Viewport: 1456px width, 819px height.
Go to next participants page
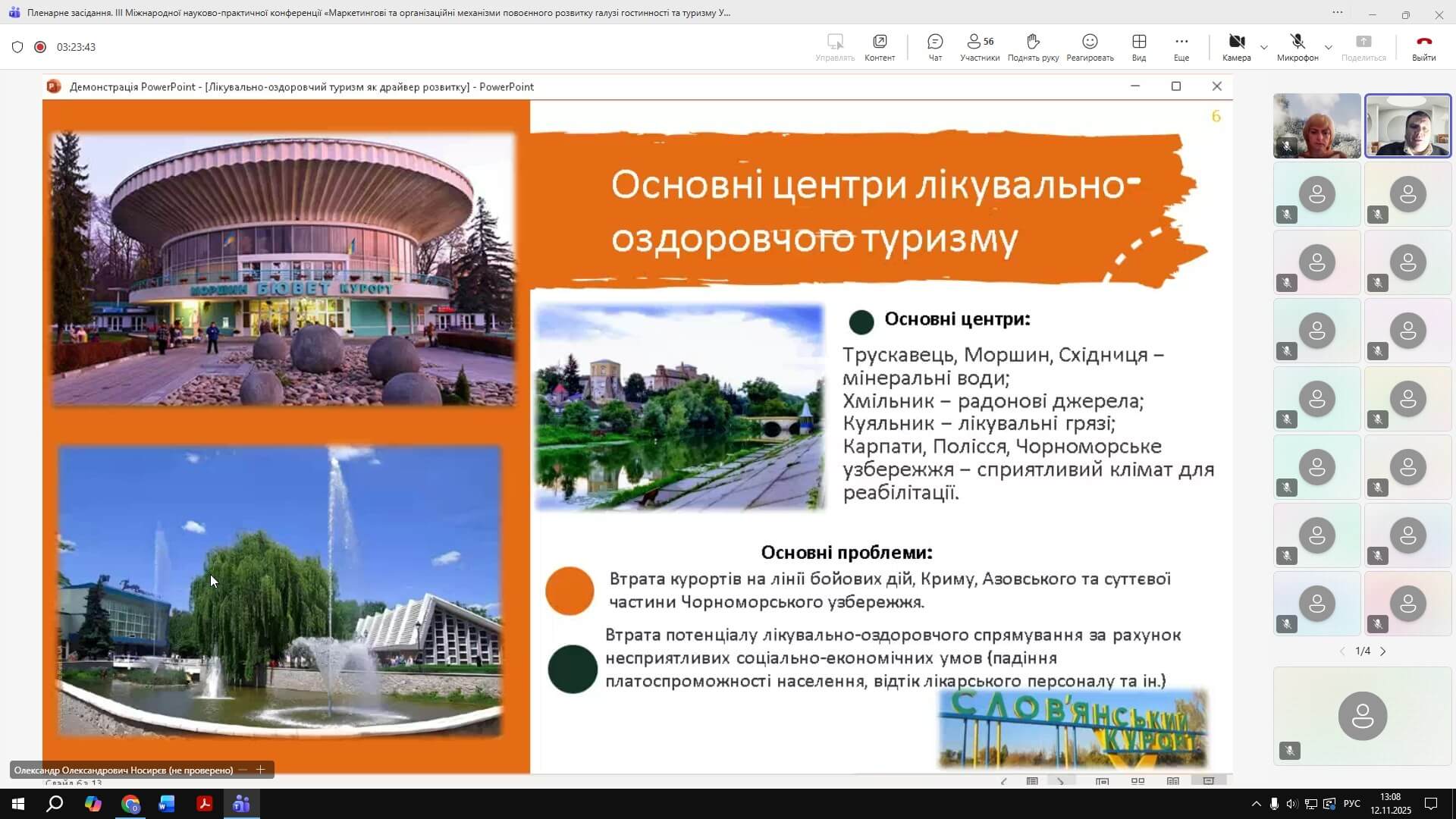[x=1382, y=651]
